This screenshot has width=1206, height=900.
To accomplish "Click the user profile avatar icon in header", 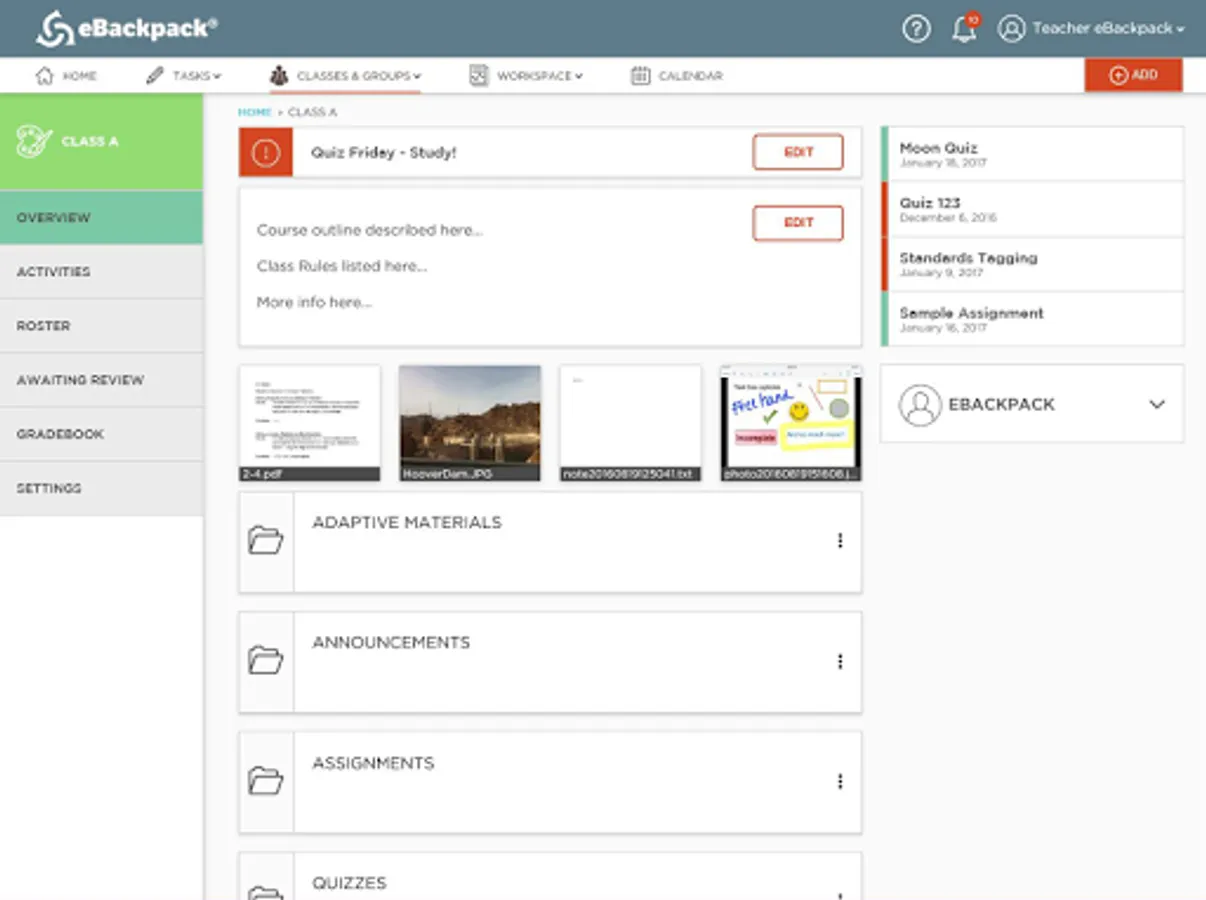I will 1012,29.
